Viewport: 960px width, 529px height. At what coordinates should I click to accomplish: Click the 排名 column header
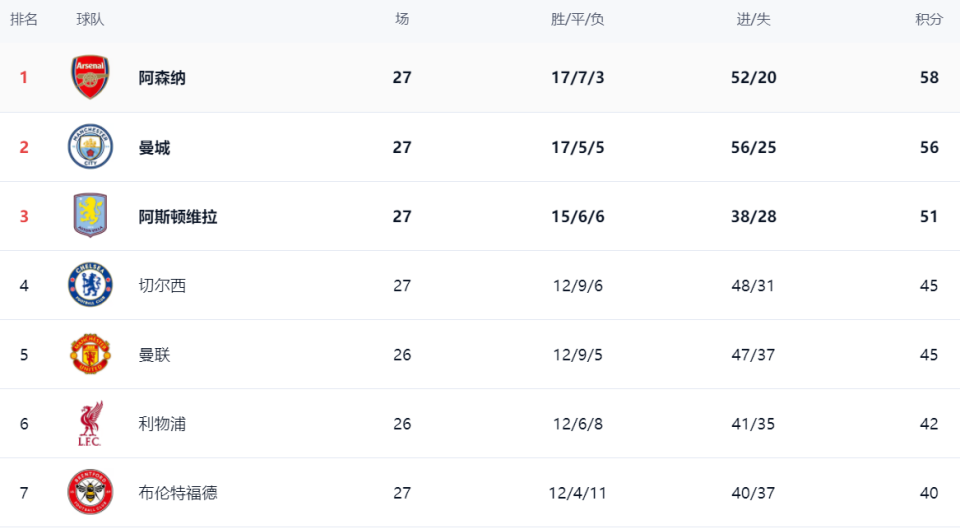(24, 20)
